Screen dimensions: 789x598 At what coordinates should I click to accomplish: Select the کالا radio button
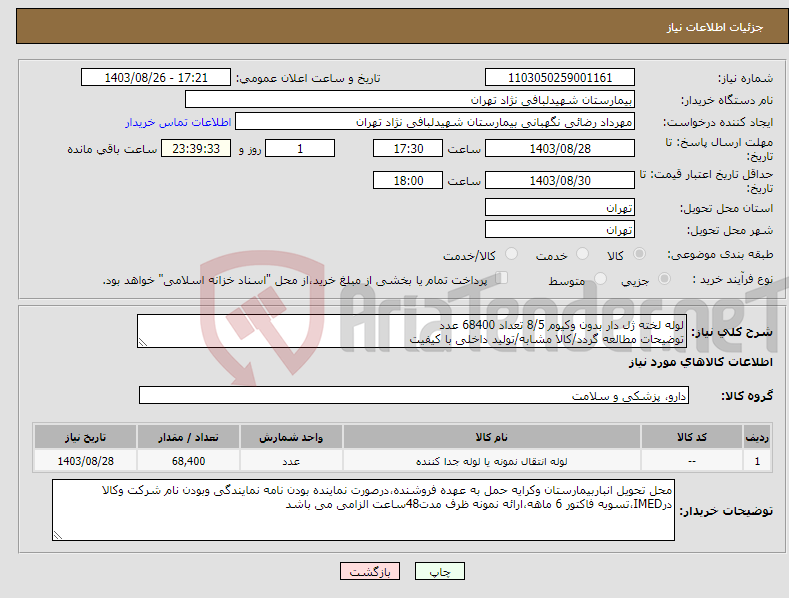pyautogui.click(x=640, y=254)
